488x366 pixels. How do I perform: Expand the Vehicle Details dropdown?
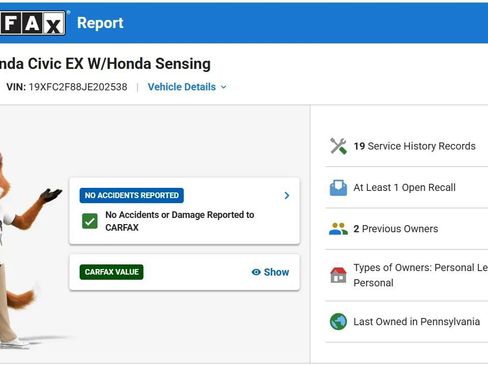187,87
